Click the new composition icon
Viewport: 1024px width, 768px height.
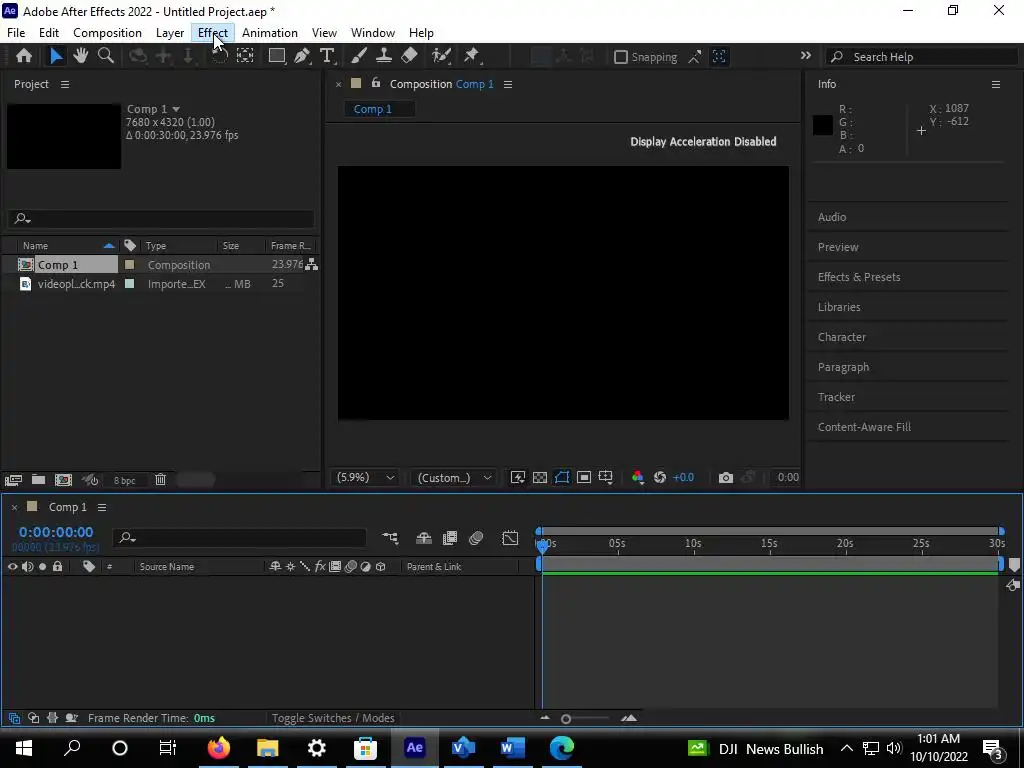63,480
